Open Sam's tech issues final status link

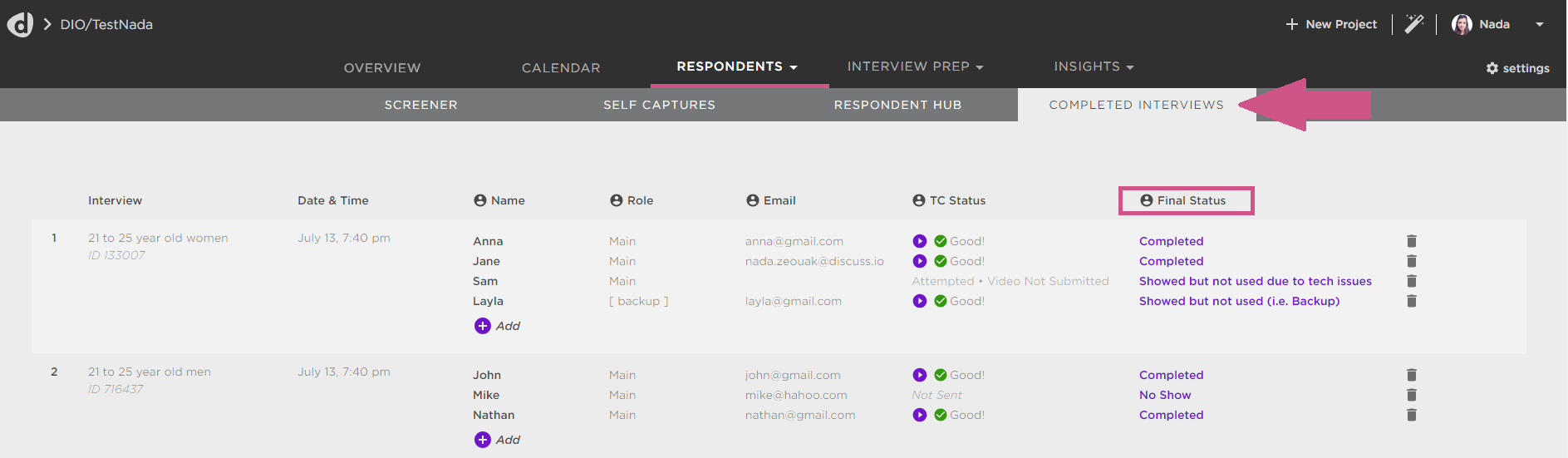pyautogui.click(x=1255, y=281)
